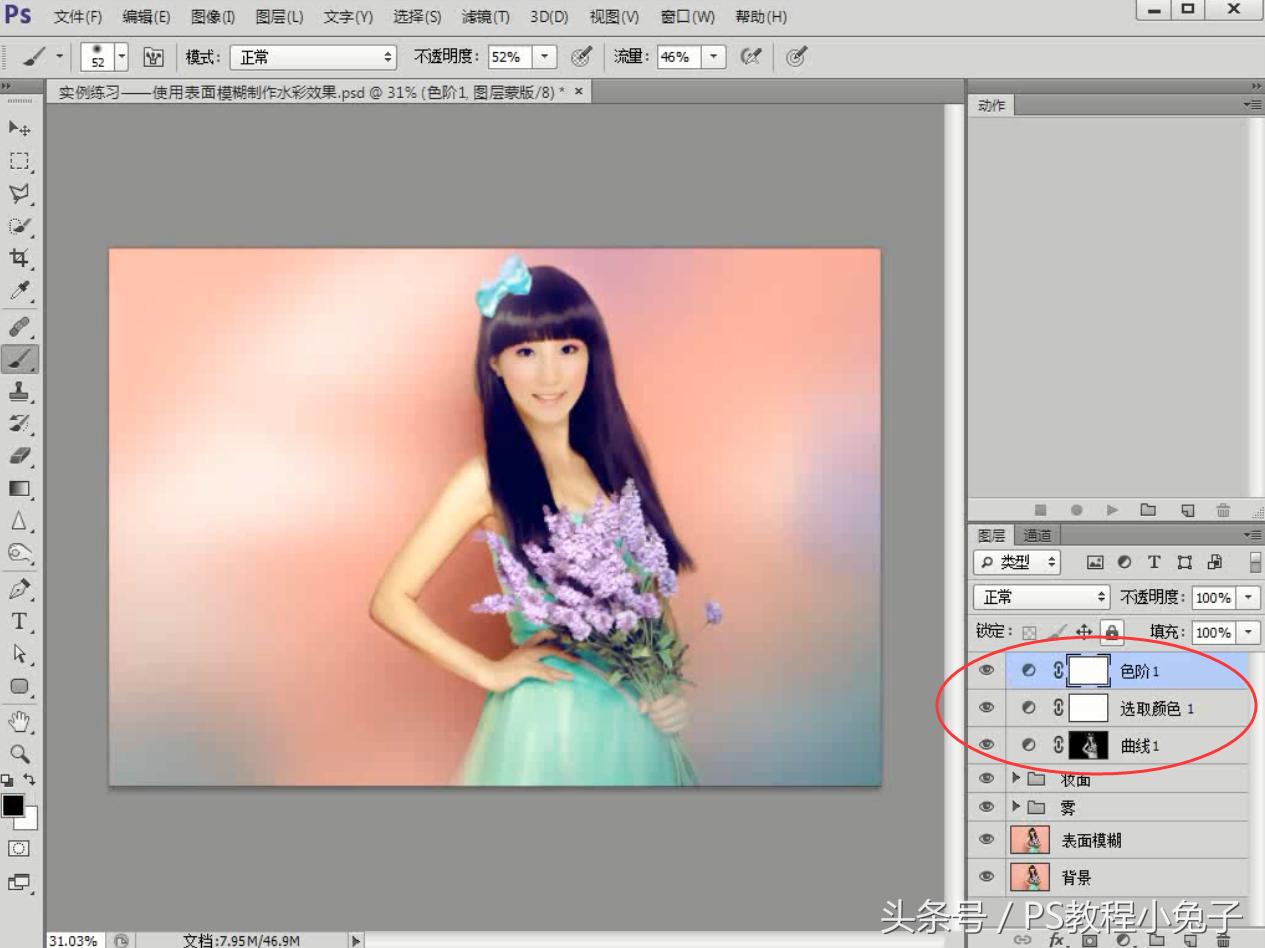The height and width of the screenshot is (948, 1265).
Task: Click the 曲线 1 layer mask thumbnail
Action: (1088, 746)
